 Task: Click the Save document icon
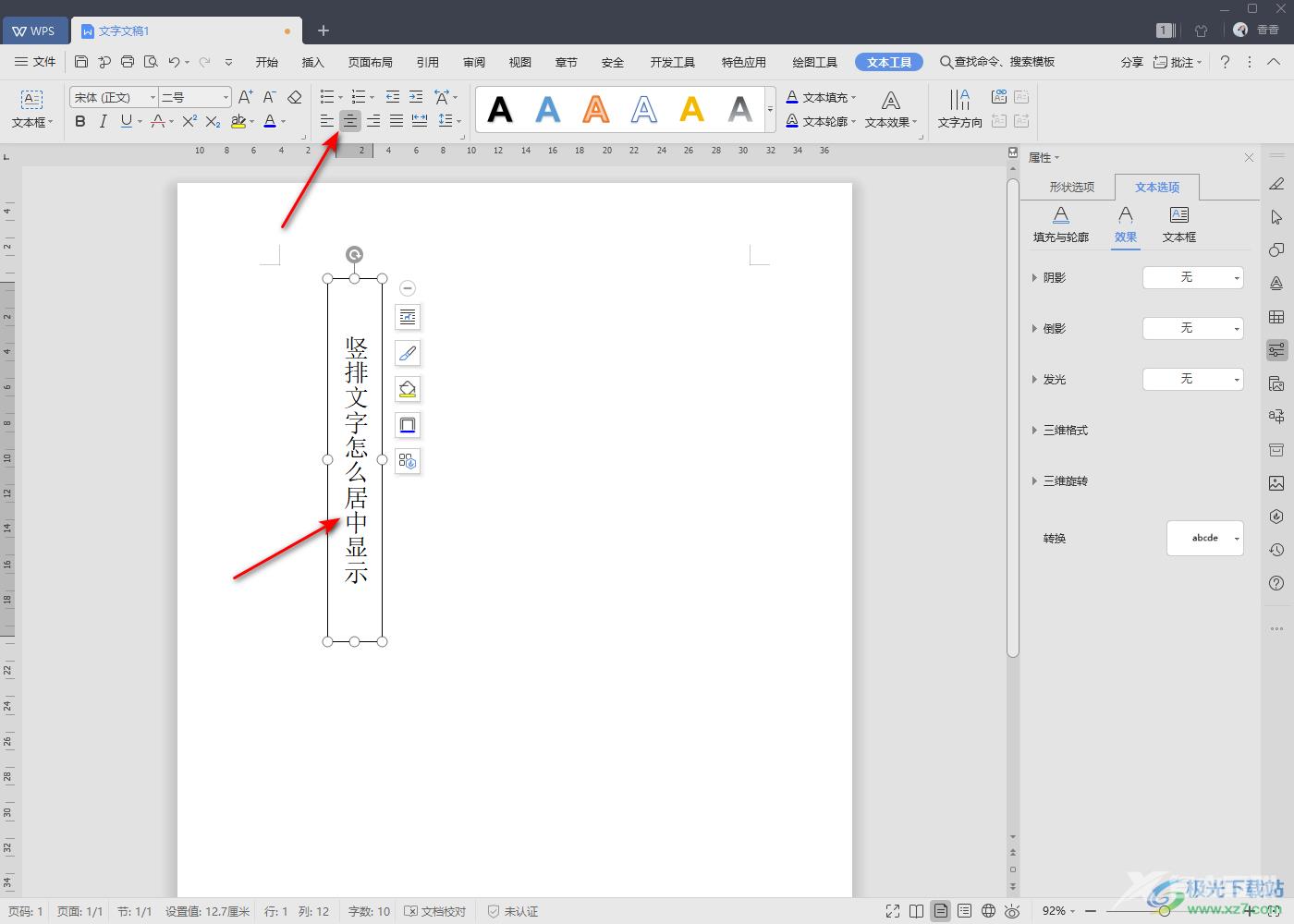pyautogui.click(x=81, y=62)
